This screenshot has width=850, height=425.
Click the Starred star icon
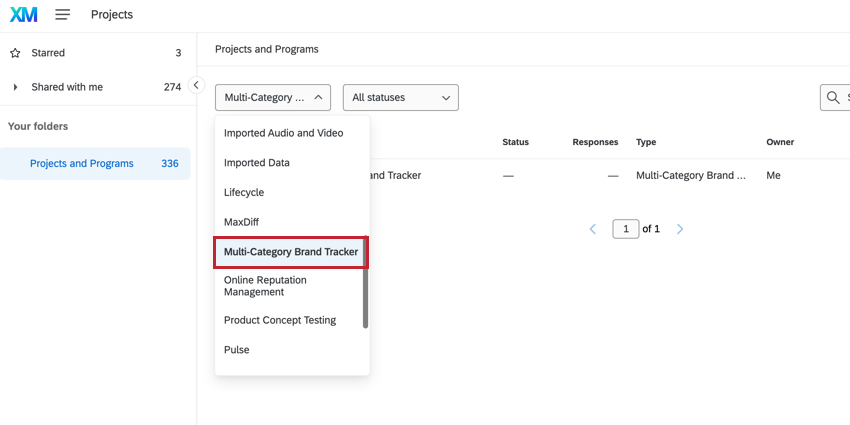pos(15,53)
